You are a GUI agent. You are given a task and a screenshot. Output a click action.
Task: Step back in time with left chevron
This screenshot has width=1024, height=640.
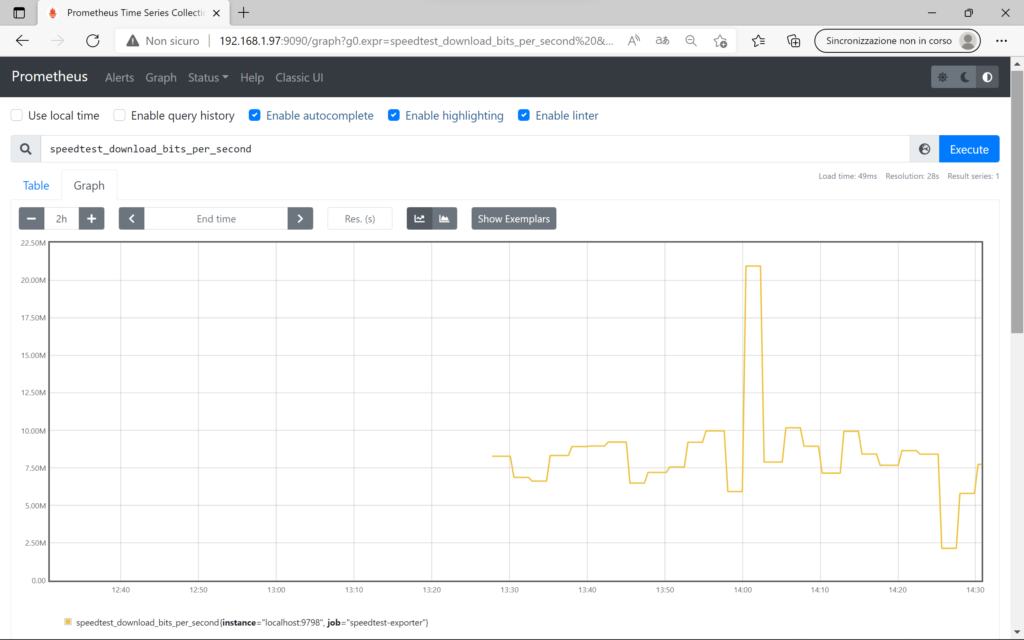[131, 218]
